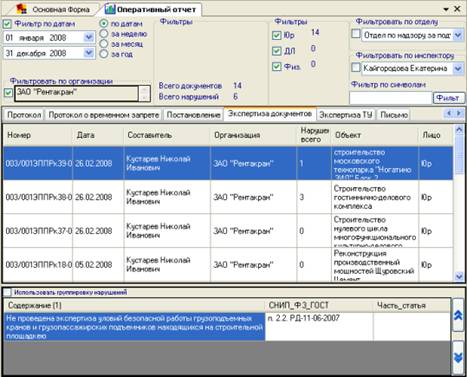Screen dimensions: 467x377
Task: Click the Фильт button
Action: (449, 98)
